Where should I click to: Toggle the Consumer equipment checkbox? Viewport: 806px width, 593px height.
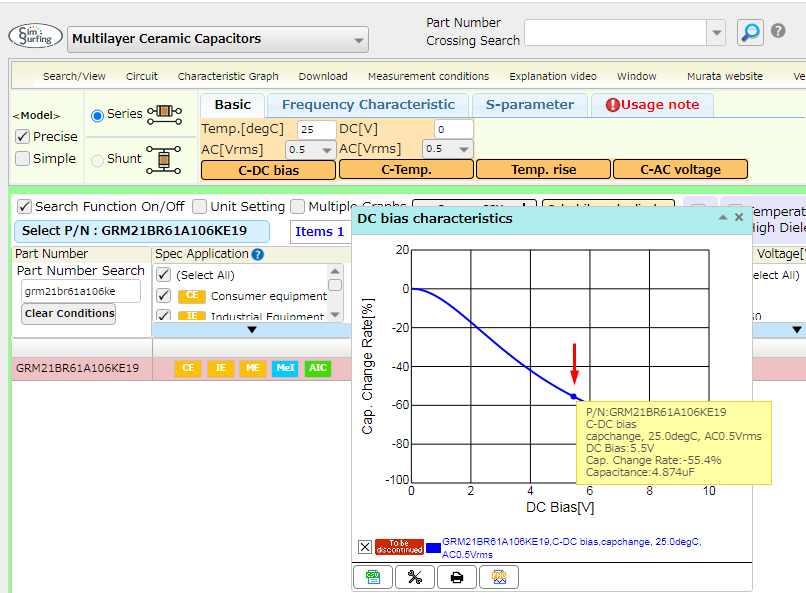tap(163, 295)
